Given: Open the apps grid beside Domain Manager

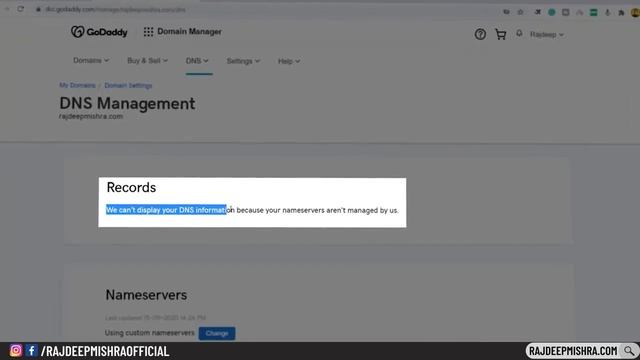Looking at the screenshot, I should tap(149, 32).
